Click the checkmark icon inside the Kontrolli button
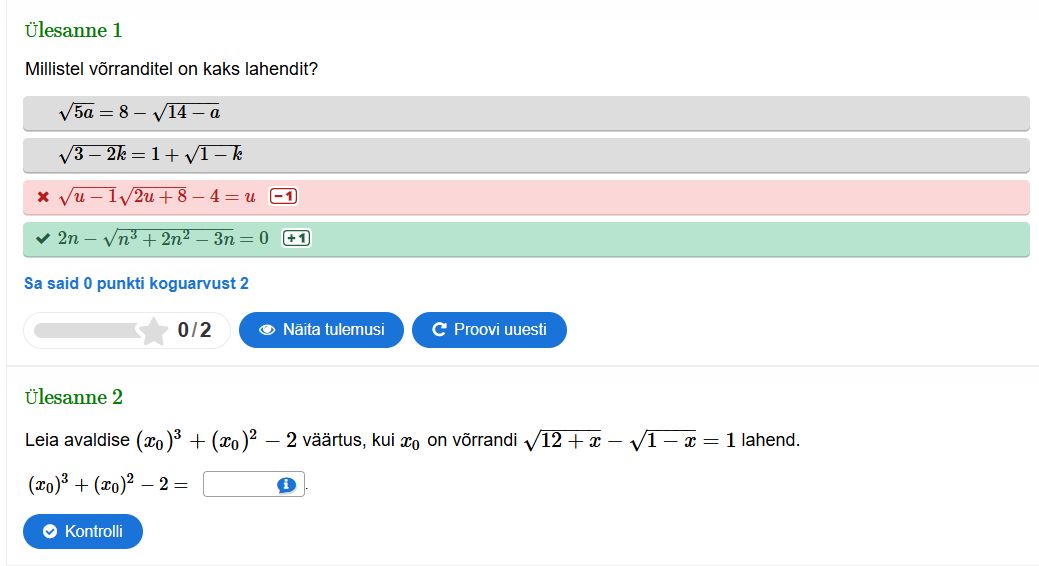 [49, 532]
